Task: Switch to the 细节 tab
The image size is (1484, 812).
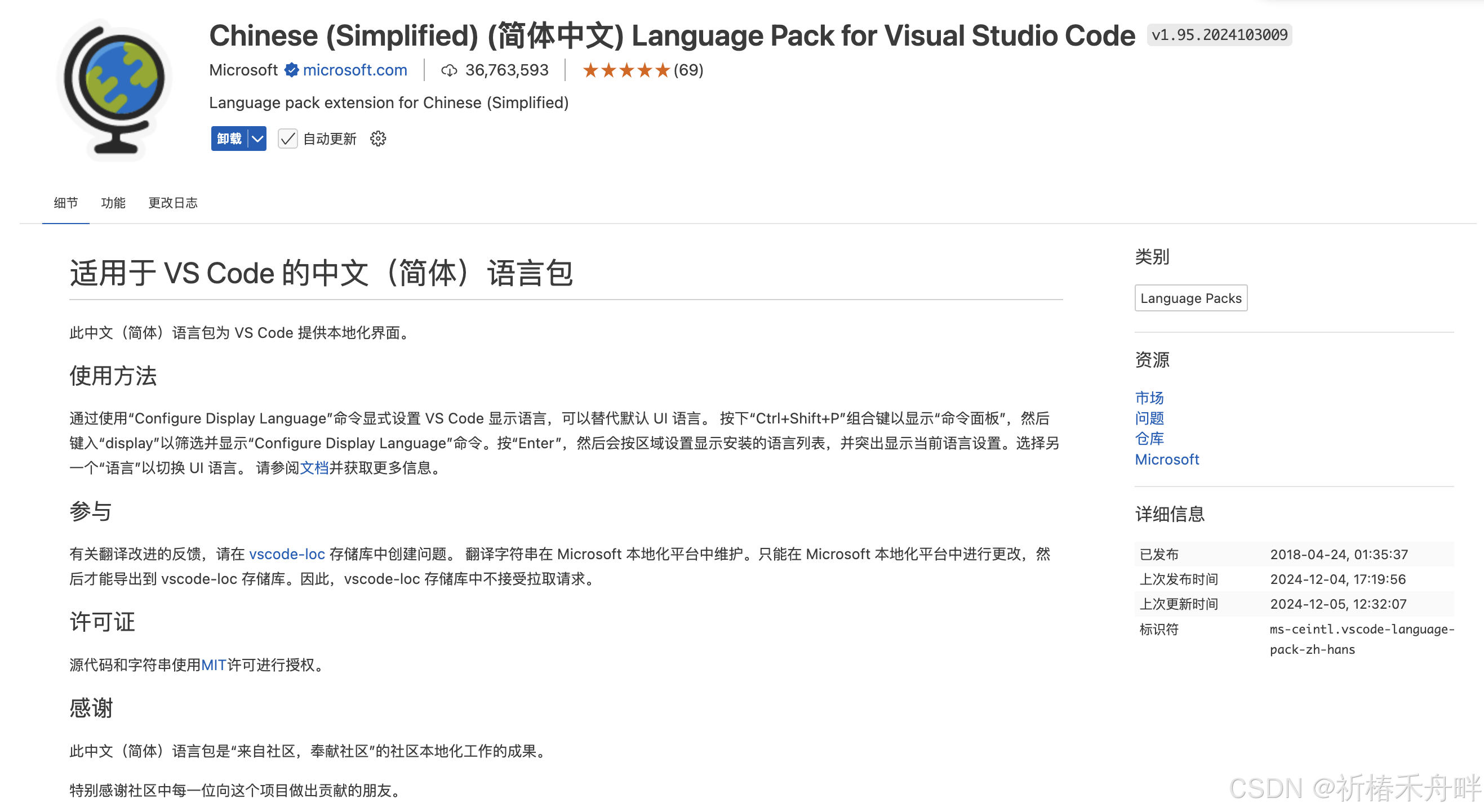Action: tap(66, 203)
